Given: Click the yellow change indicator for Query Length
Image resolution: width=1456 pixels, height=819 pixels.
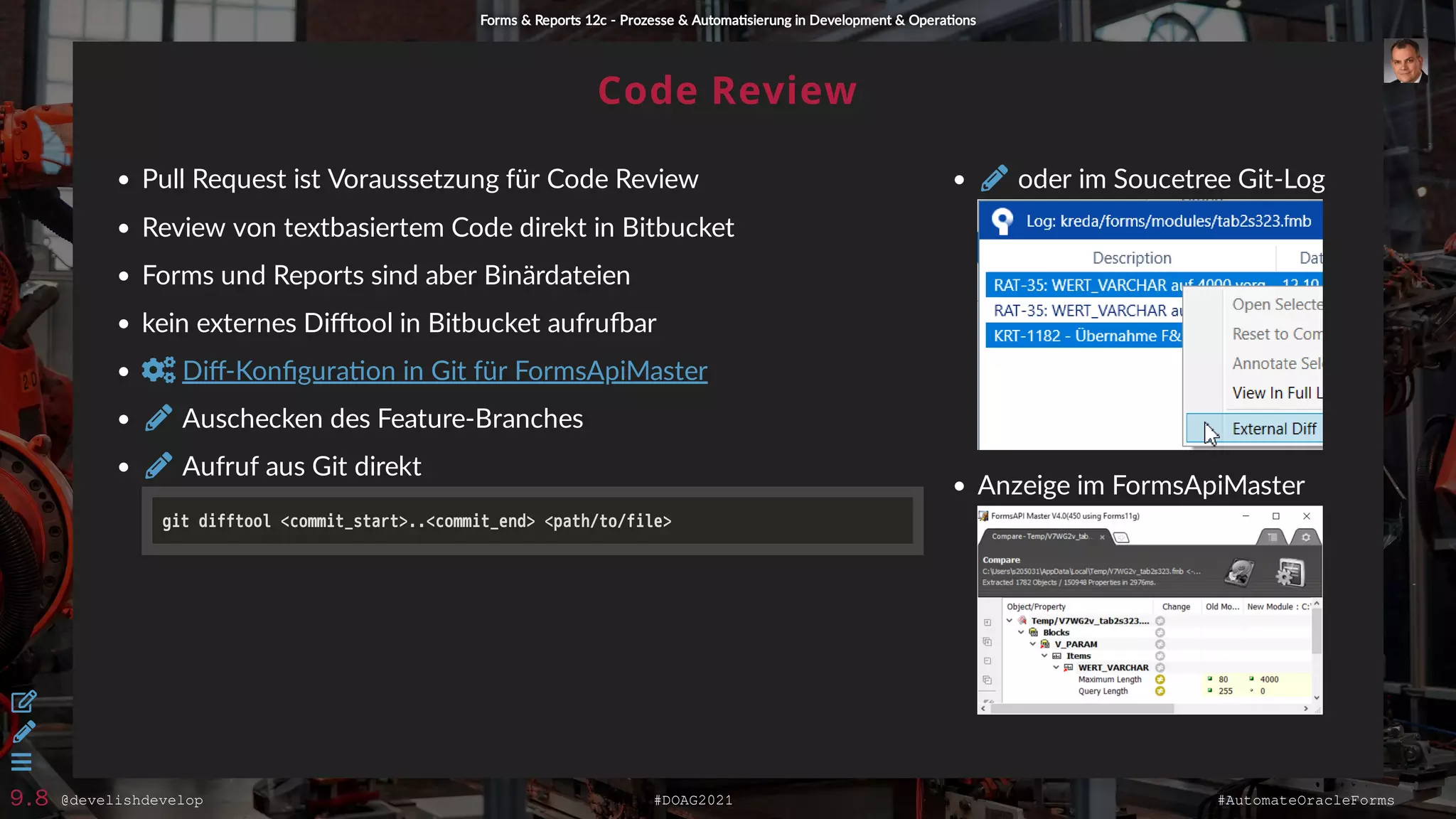Looking at the screenshot, I should point(1160,691).
